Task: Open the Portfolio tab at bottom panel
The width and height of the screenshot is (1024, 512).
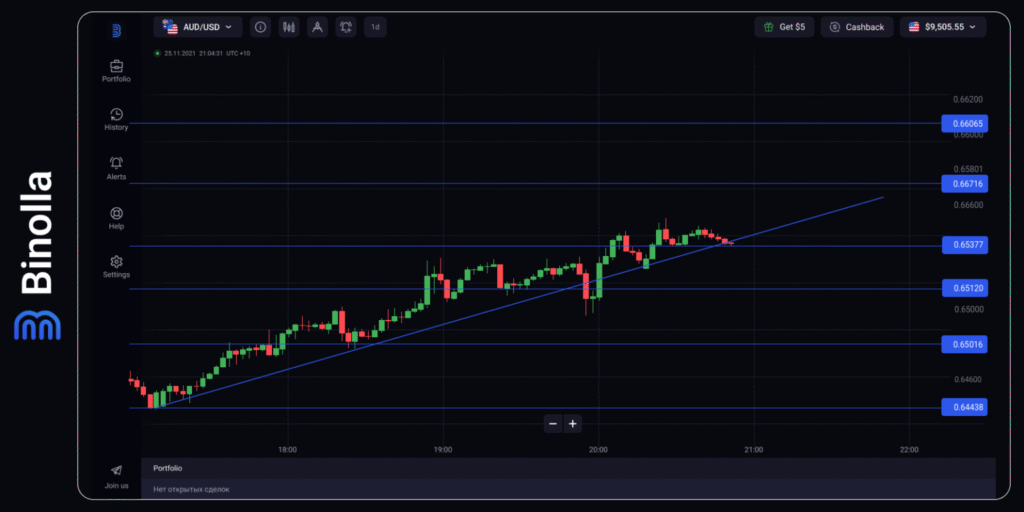Action: (x=168, y=468)
